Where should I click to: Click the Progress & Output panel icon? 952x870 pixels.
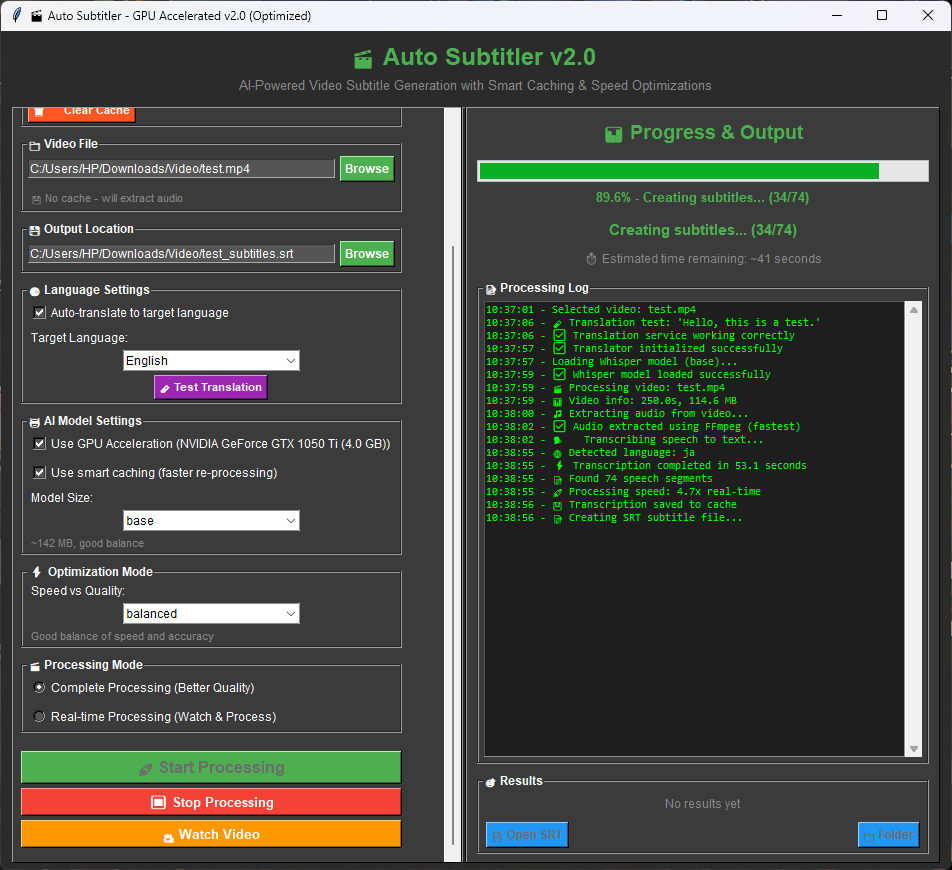[x=614, y=134]
